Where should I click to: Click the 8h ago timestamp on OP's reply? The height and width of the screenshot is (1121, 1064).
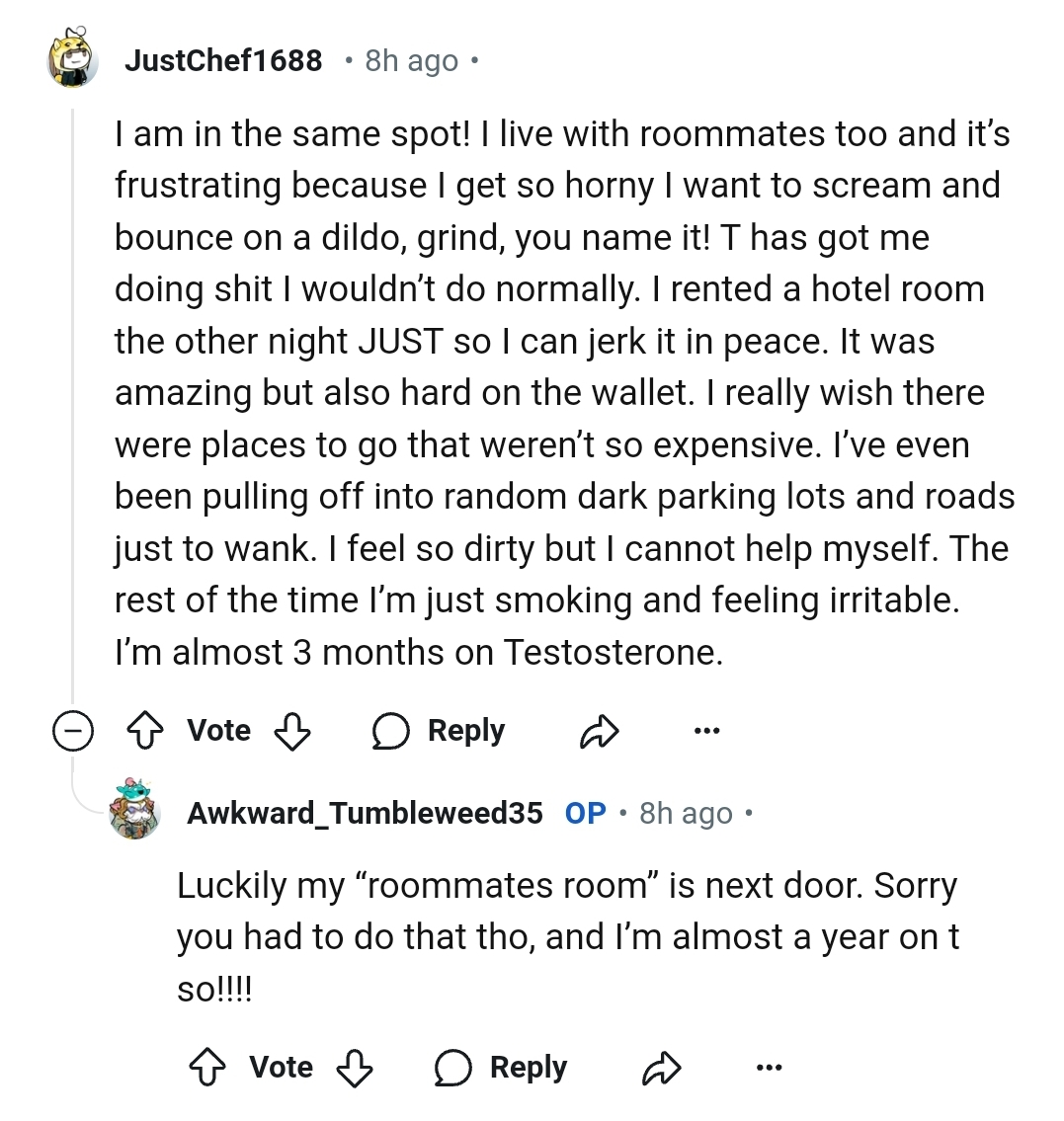tap(686, 813)
